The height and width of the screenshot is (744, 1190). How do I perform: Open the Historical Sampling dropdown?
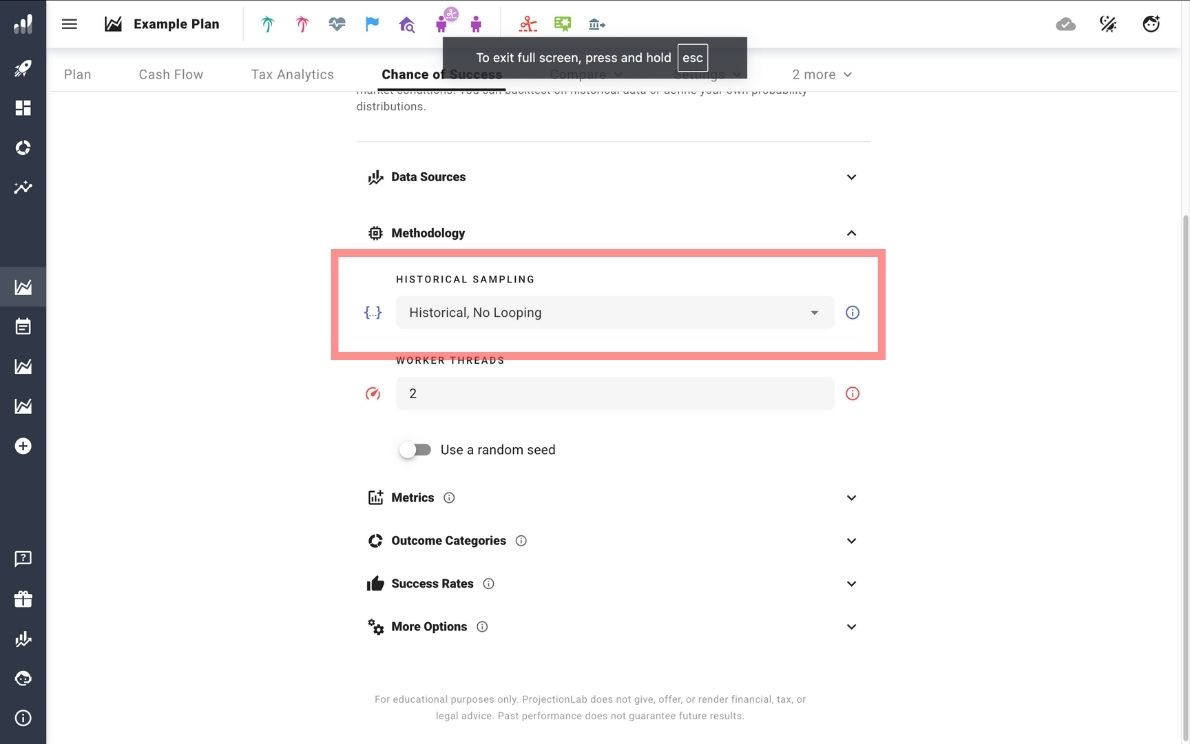pyautogui.click(x=614, y=313)
